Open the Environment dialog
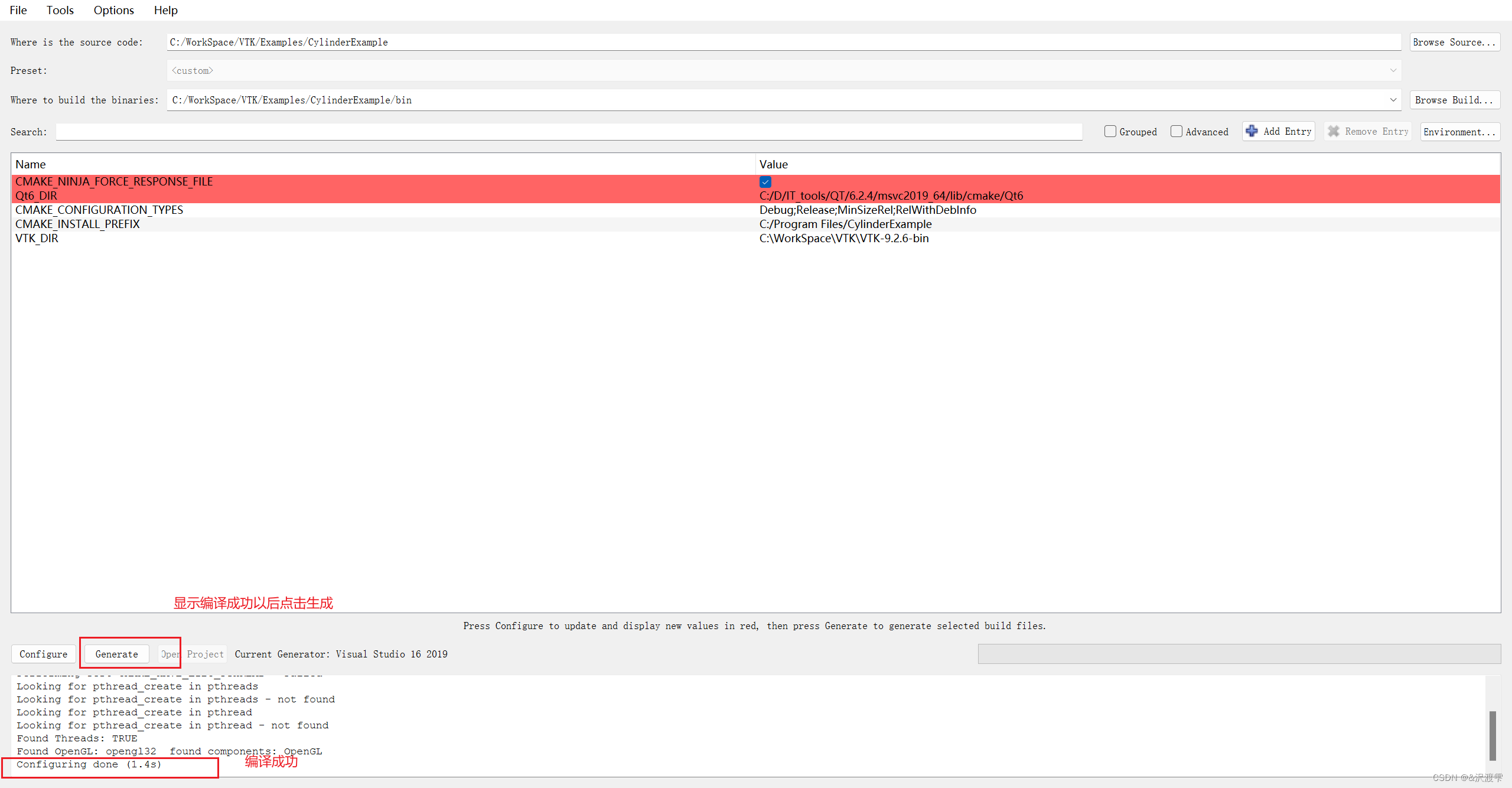This screenshot has width=1512, height=788. pos(1459,131)
